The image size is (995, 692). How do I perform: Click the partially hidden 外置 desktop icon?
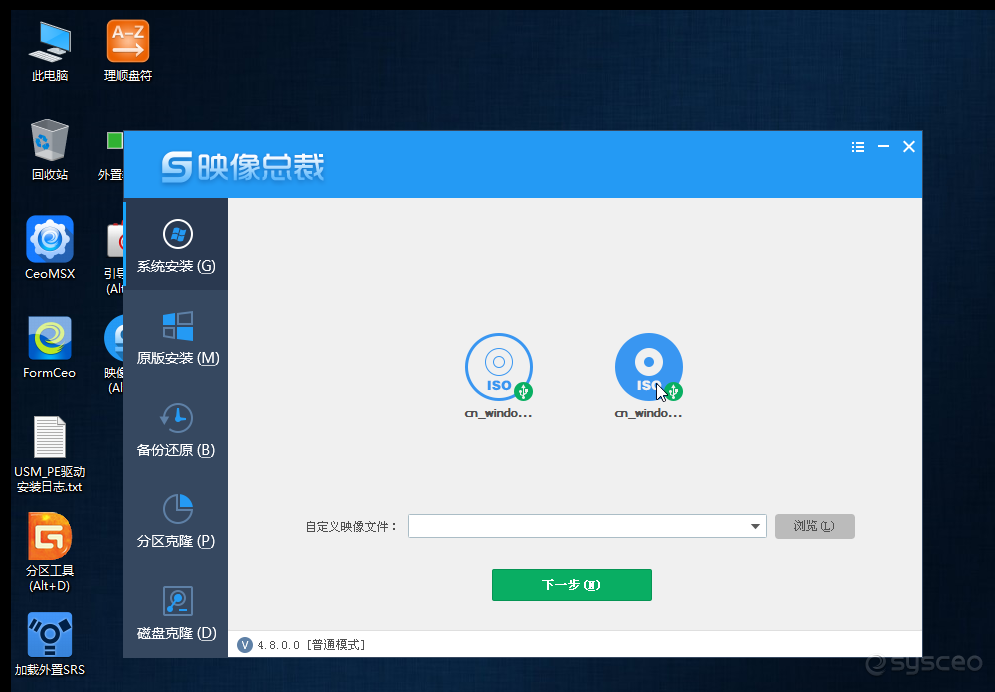[x=113, y=155]
